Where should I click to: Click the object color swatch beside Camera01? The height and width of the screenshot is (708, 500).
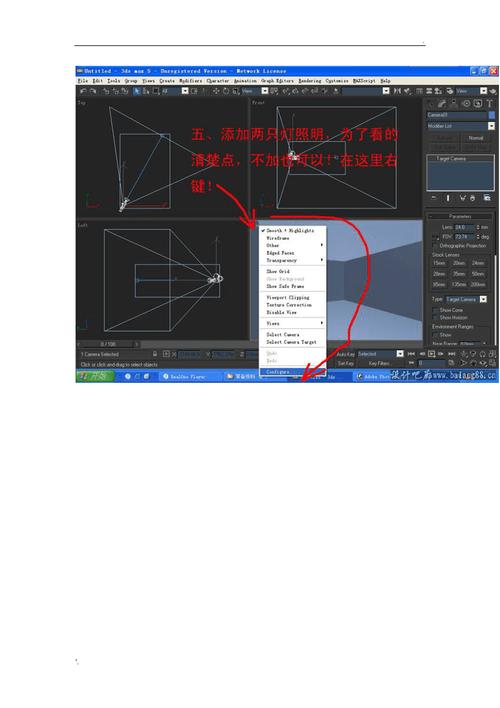pos(491,115)
